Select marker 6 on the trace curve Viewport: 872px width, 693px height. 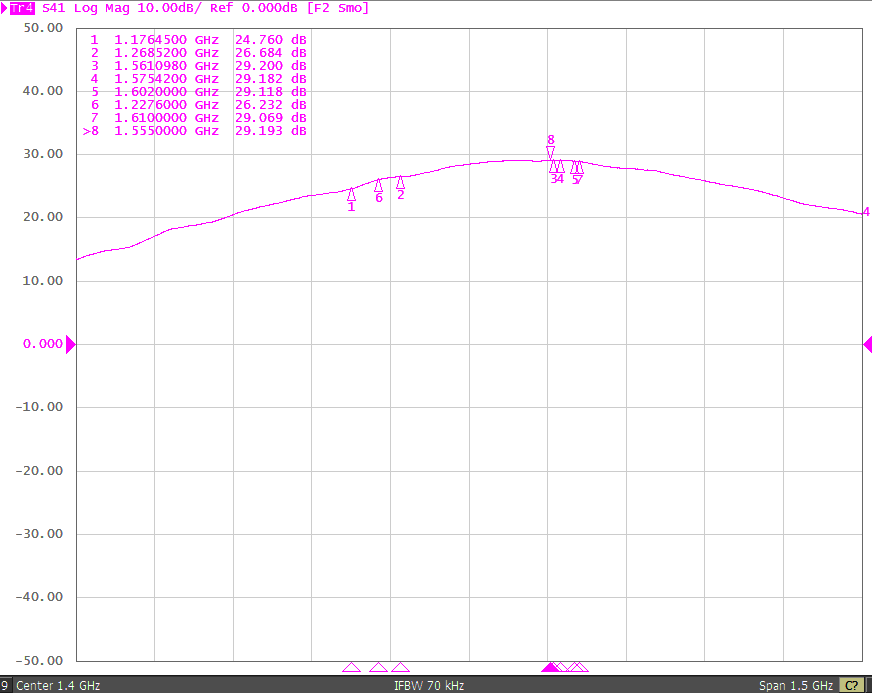coord(378,185)
